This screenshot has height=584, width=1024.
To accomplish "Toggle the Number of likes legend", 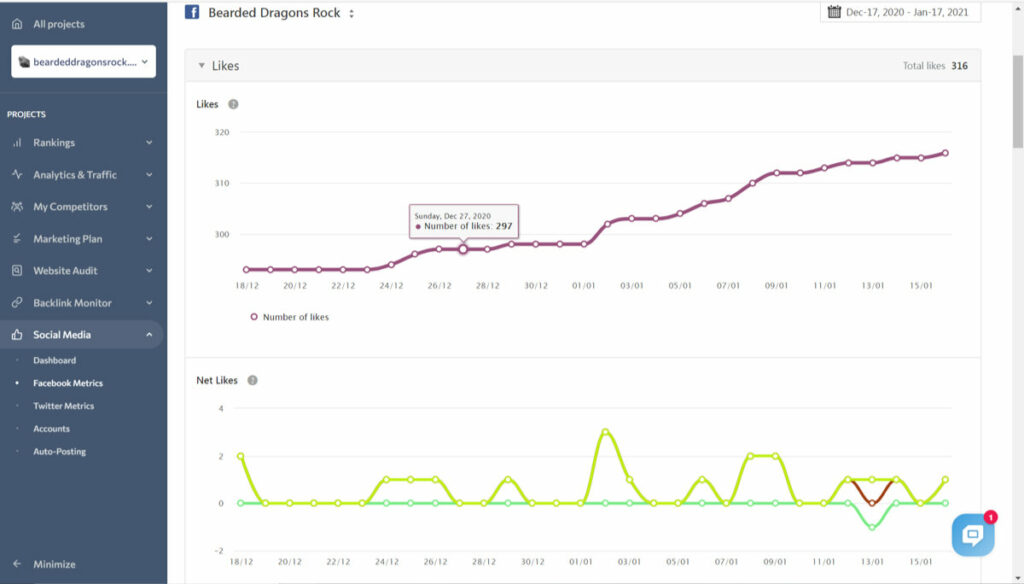I will tap(290, 317).
